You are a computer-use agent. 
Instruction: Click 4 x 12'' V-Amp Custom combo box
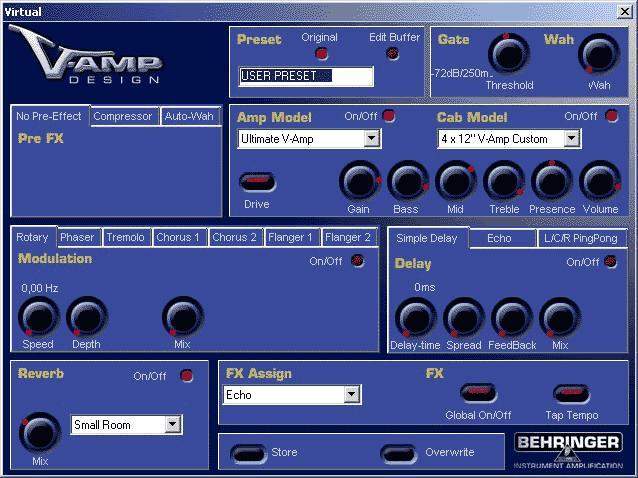tap(509, 139)
